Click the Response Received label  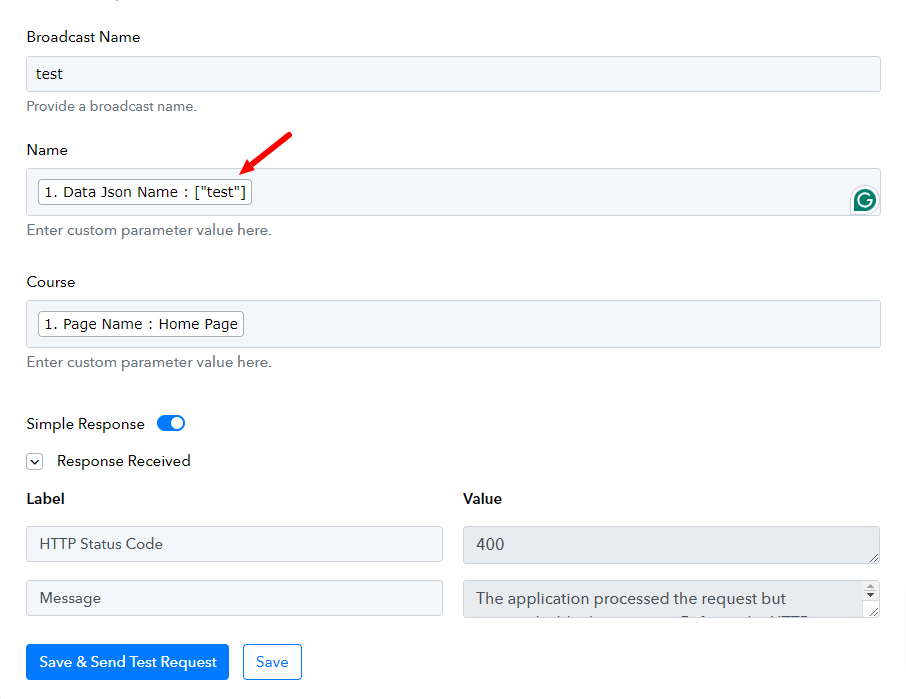pyautogui.click(x=124, y=461)
